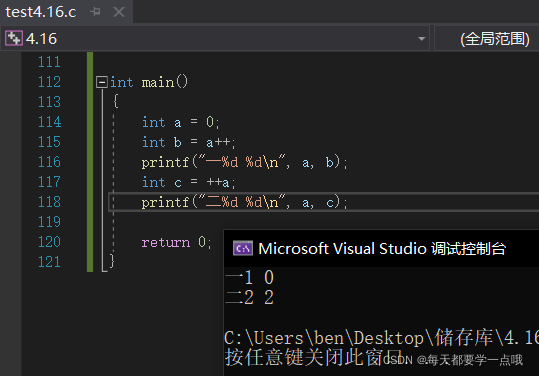Click line number 116

tap(50, 162)
